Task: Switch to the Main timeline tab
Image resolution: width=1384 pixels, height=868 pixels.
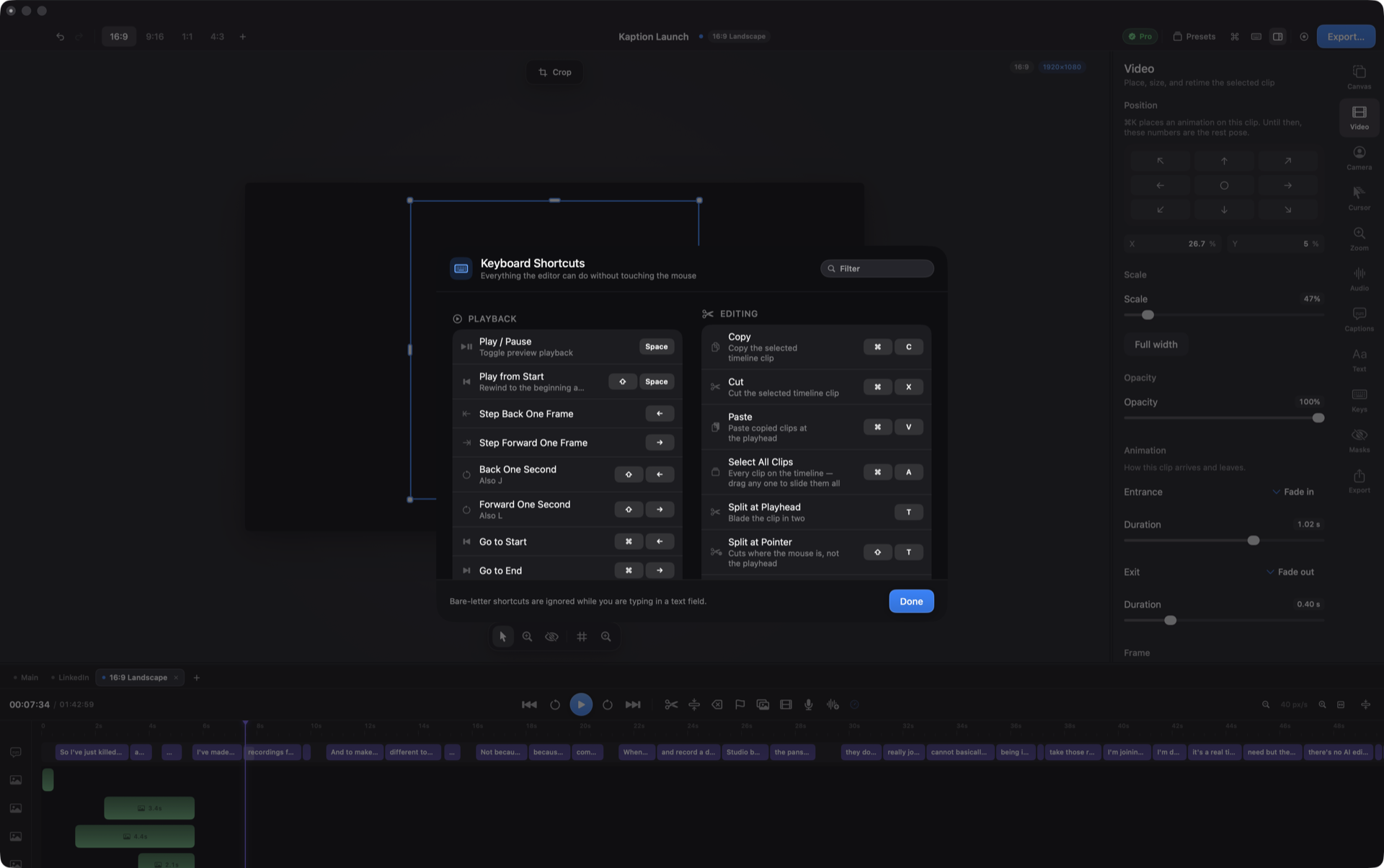Action: (27, 678)
